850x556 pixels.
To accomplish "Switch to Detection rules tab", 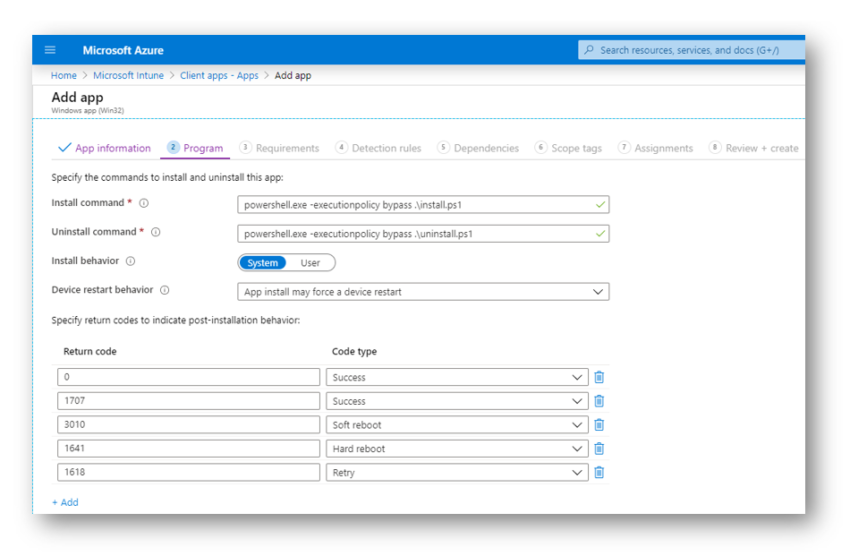I will 378,148.
